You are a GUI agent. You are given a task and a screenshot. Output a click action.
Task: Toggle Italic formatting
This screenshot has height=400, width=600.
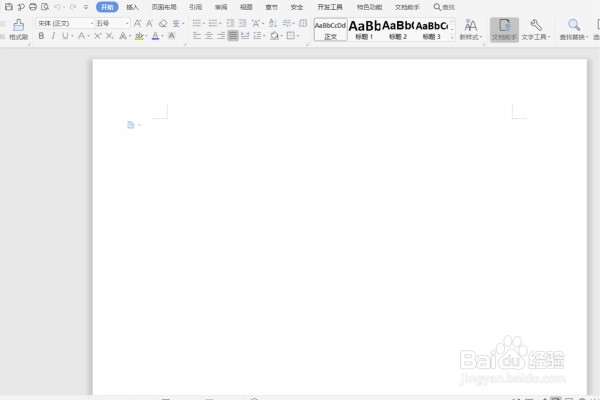[x=53, y=36]
